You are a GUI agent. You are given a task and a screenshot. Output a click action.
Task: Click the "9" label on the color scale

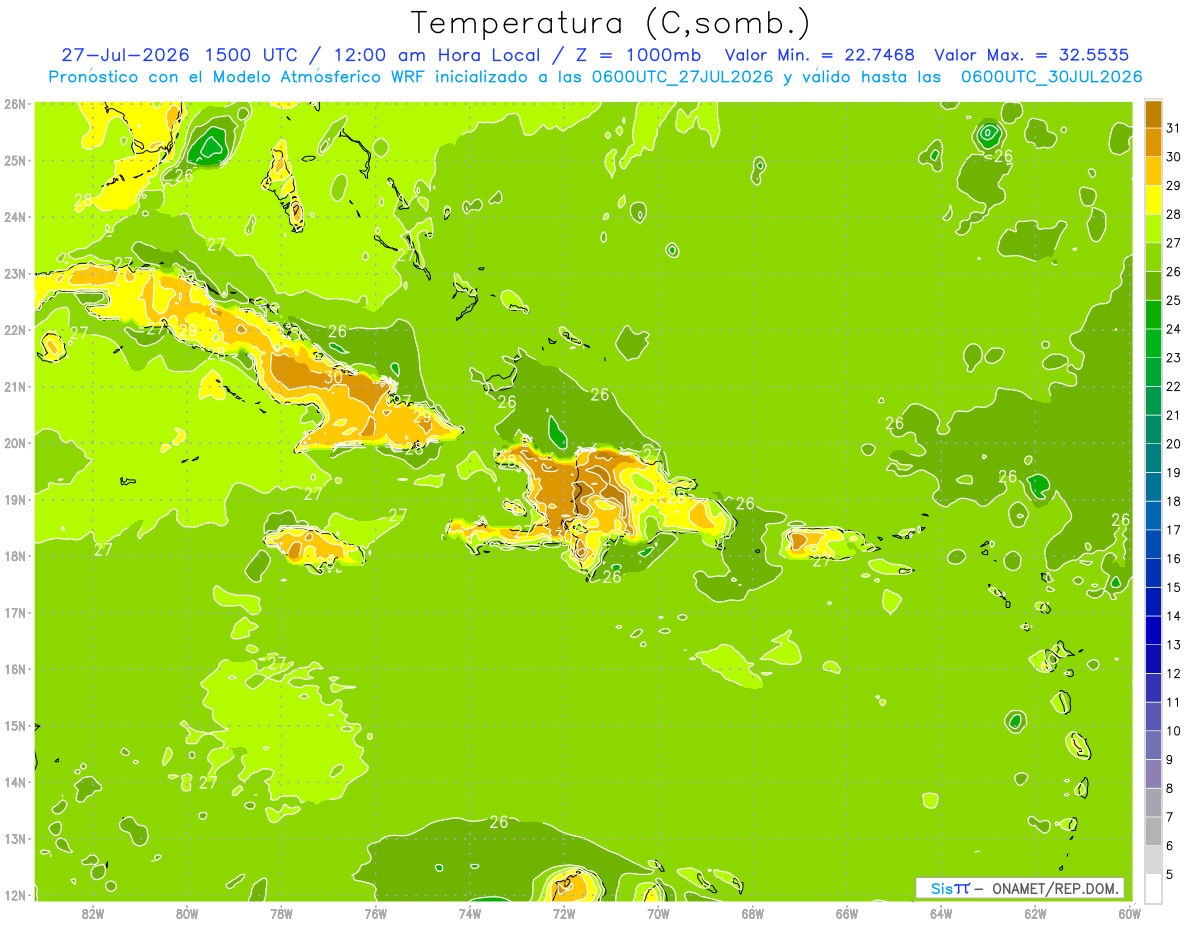point(1170,760)
